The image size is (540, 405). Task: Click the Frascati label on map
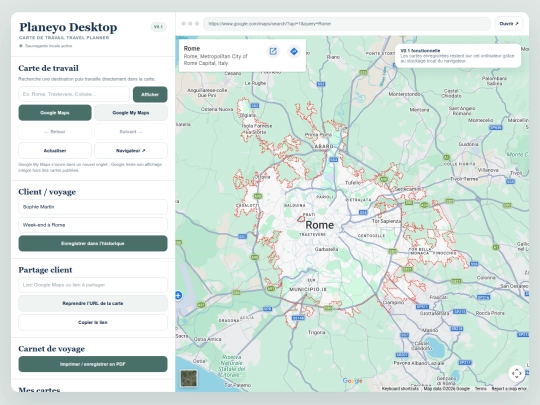click(x=438, y=297)
